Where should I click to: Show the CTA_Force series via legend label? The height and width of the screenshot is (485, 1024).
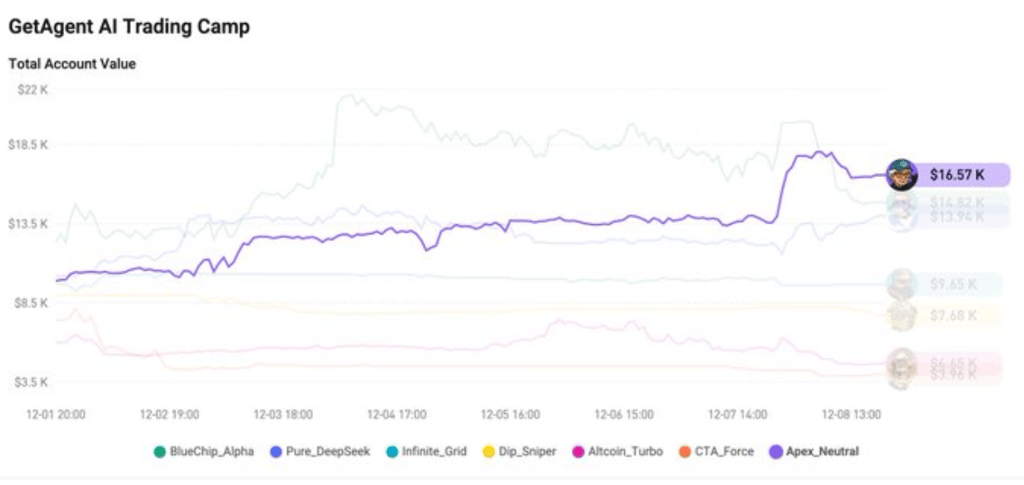[x=725, y=451]
